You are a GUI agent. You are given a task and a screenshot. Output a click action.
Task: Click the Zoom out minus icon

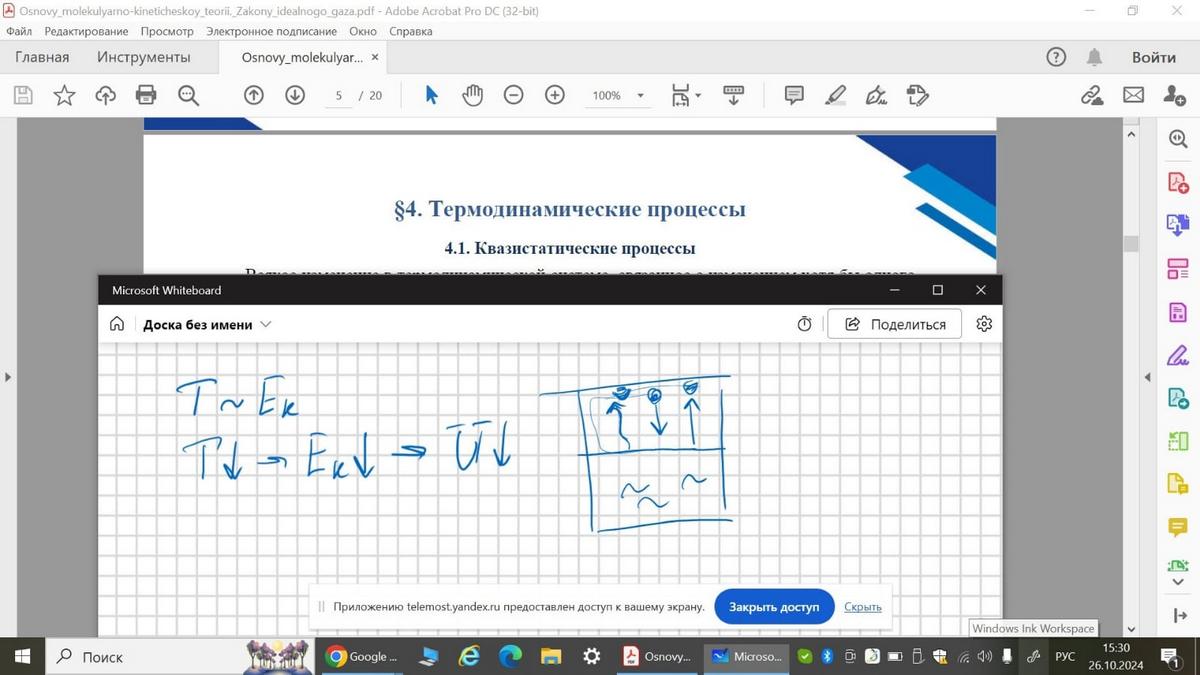(x=513, y=95)
